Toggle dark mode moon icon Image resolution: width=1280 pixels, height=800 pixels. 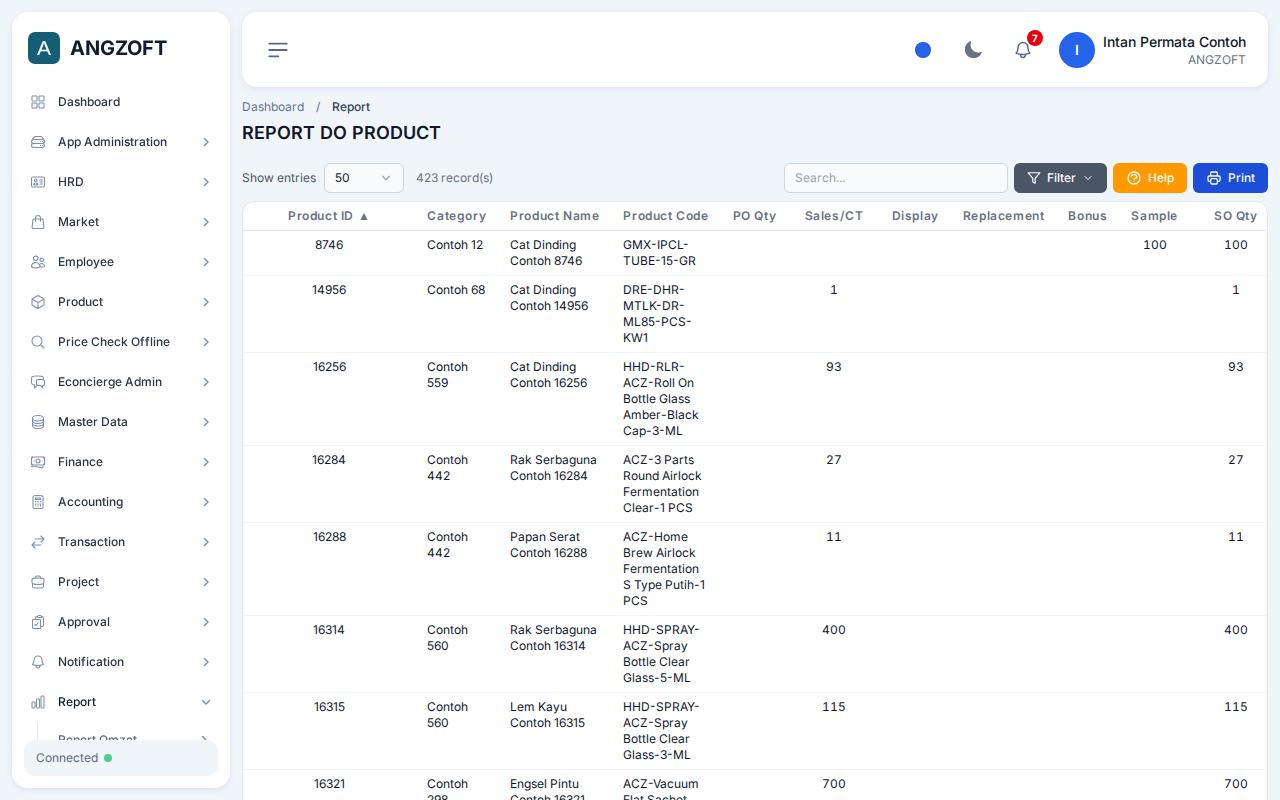(x=973, y=50)
